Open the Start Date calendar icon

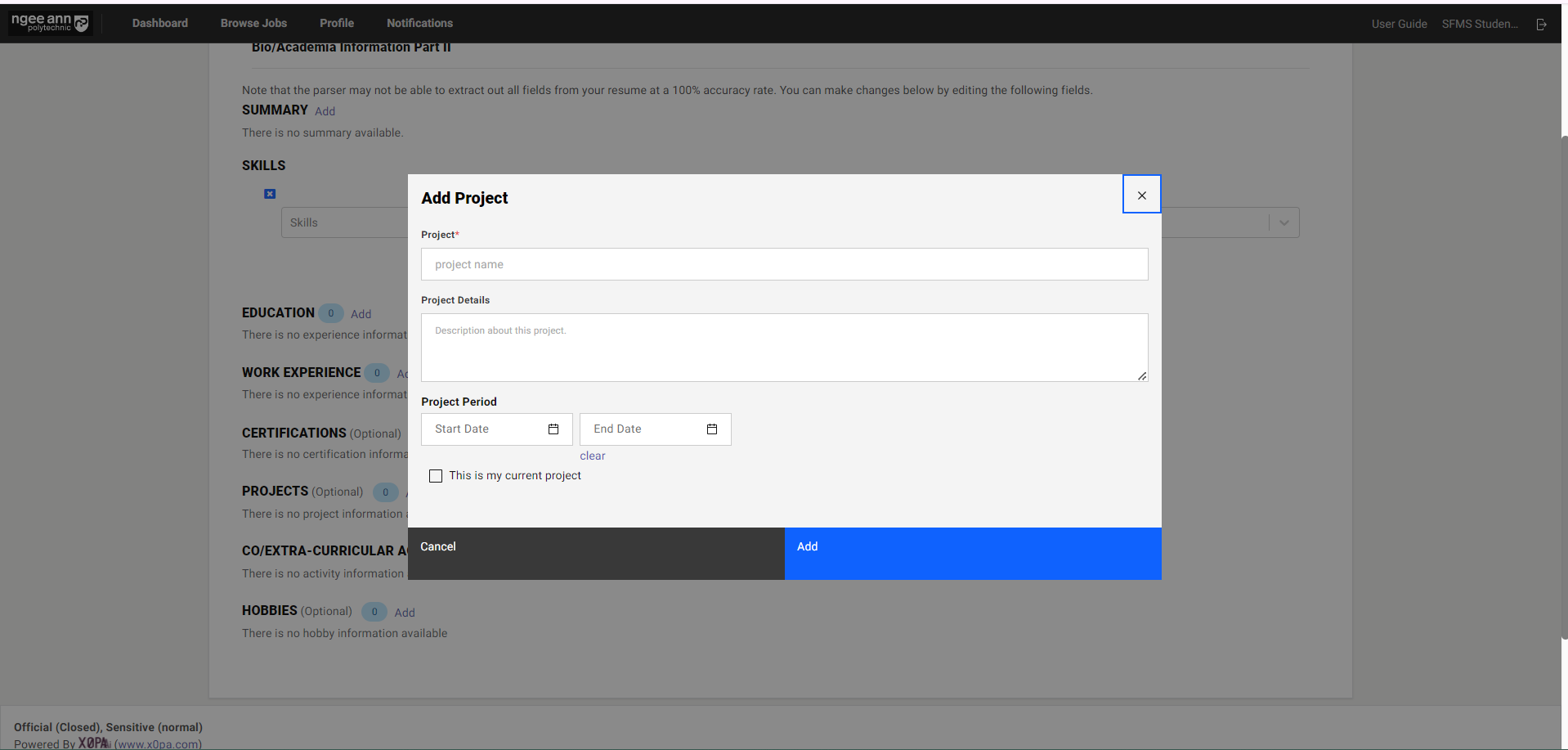tap(553, 429)
